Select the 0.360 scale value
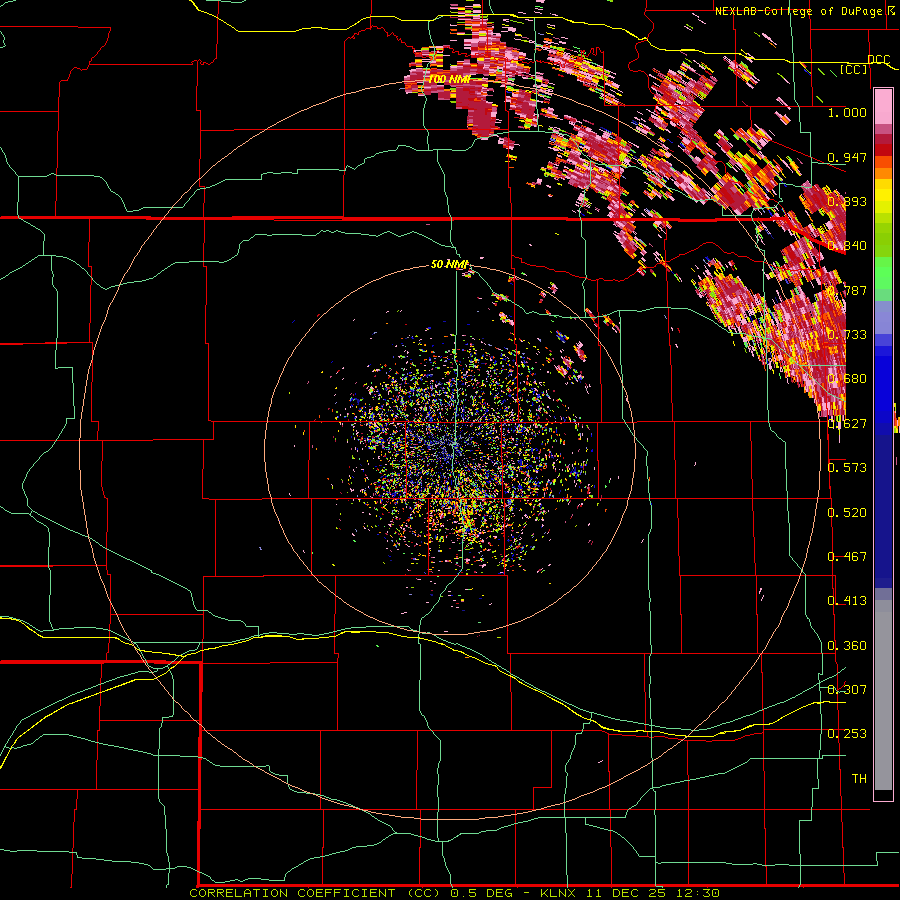The width and height of the screenshot is (900, 900). (847, 645)
